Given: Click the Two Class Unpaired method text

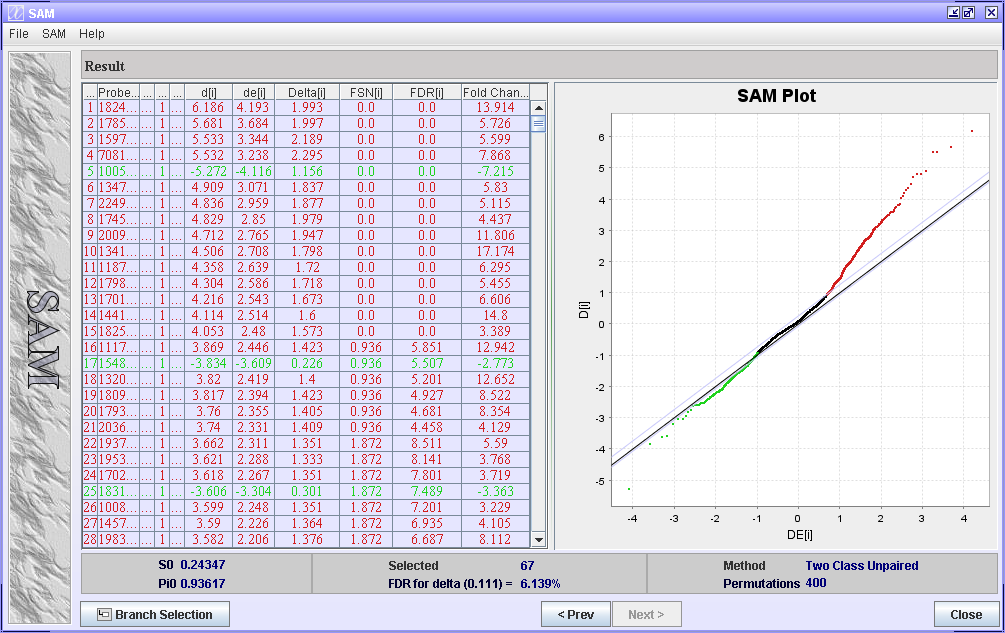Looking at the screenshot, I should (x=861, y=566).
